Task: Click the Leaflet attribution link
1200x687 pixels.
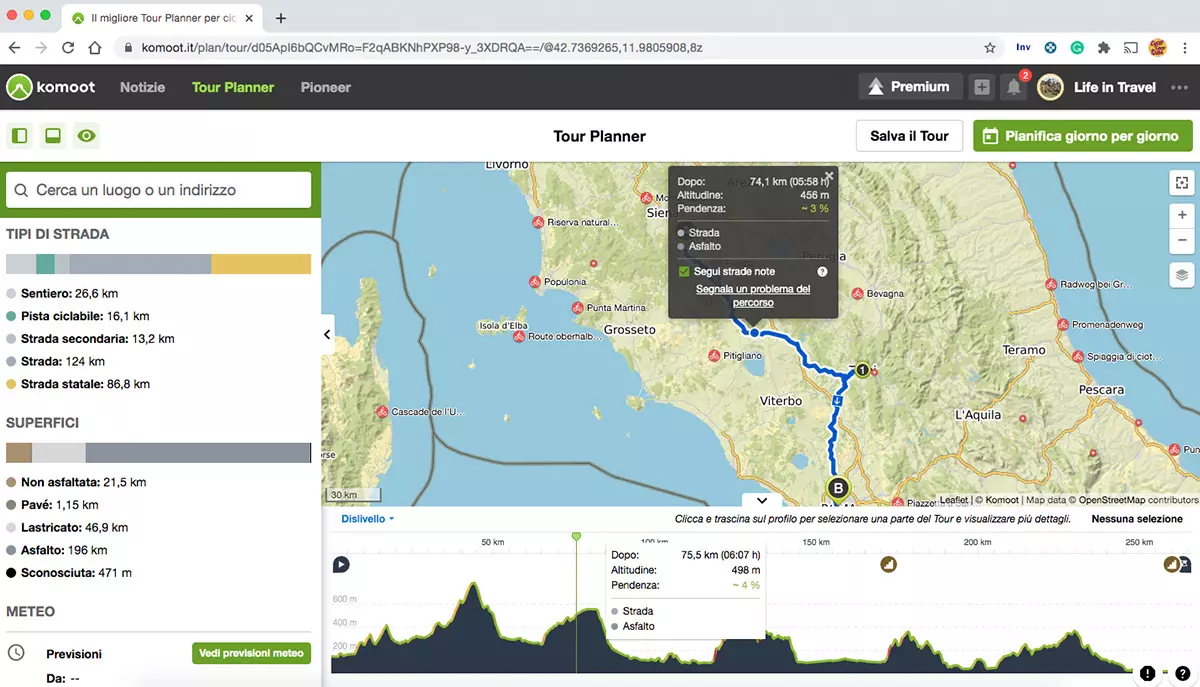Action: click(x=953, y=500)
